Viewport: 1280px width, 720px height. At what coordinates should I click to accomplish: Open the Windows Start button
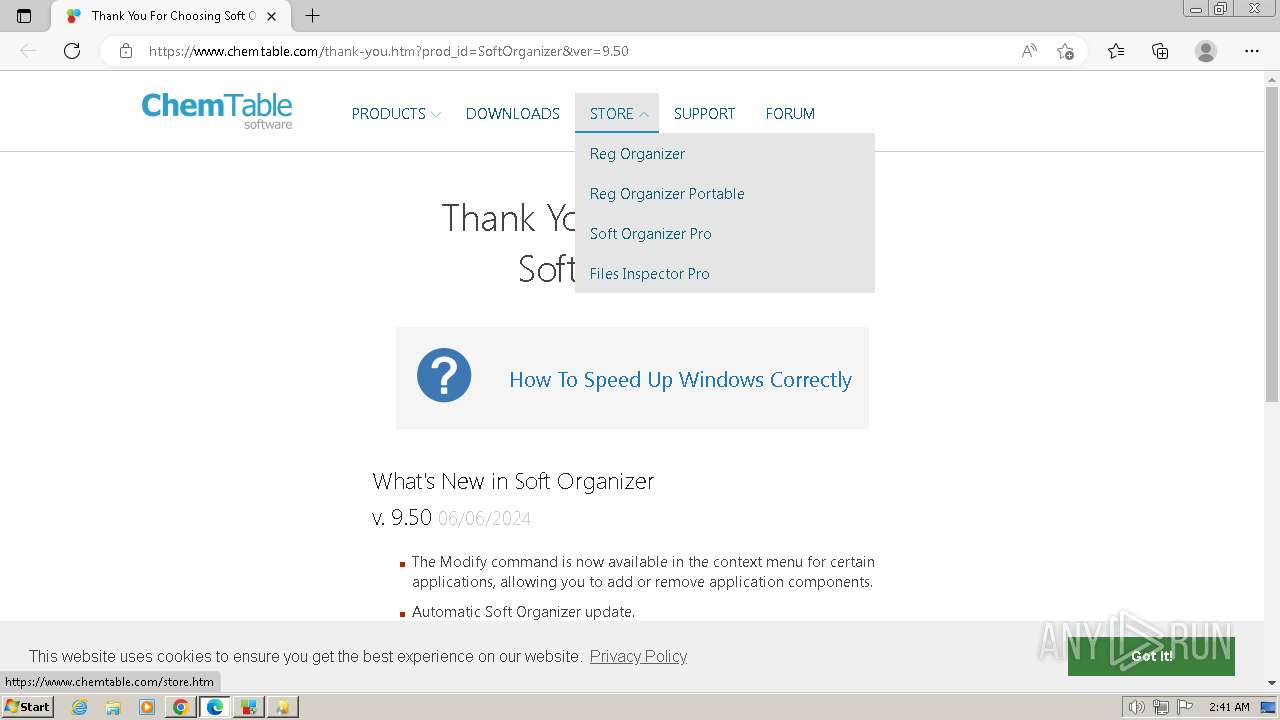tap(27, 707)
